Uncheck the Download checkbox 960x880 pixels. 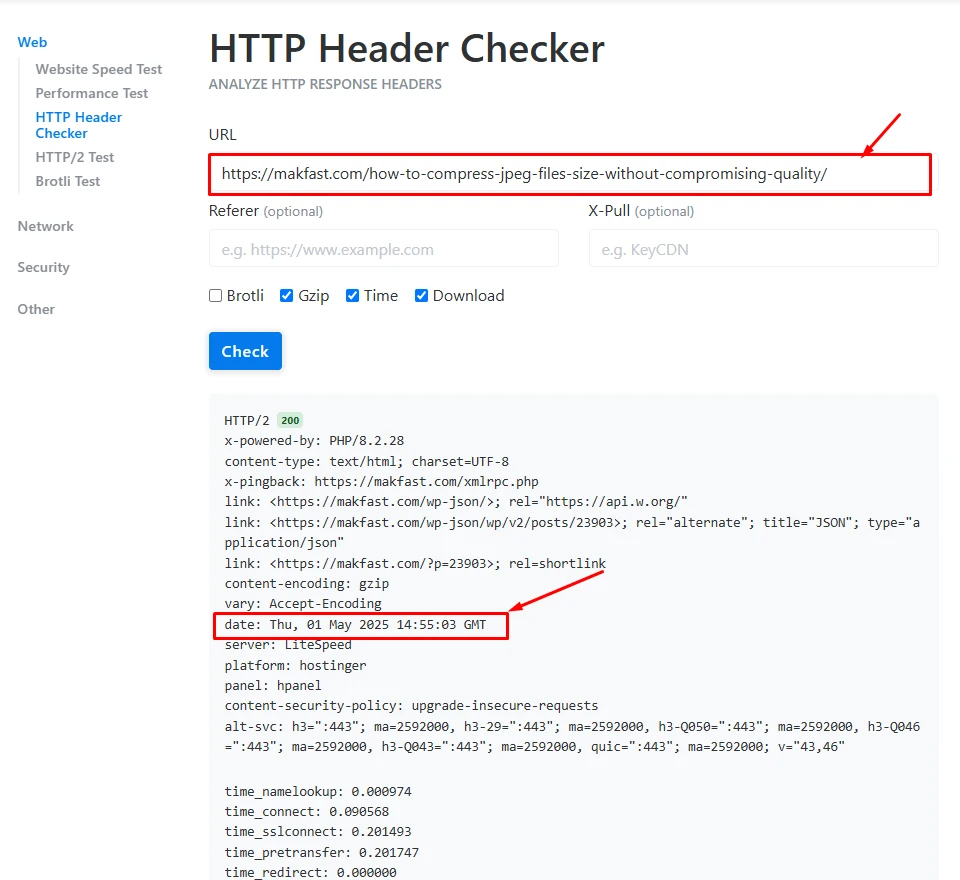click(x=421, y=296)
